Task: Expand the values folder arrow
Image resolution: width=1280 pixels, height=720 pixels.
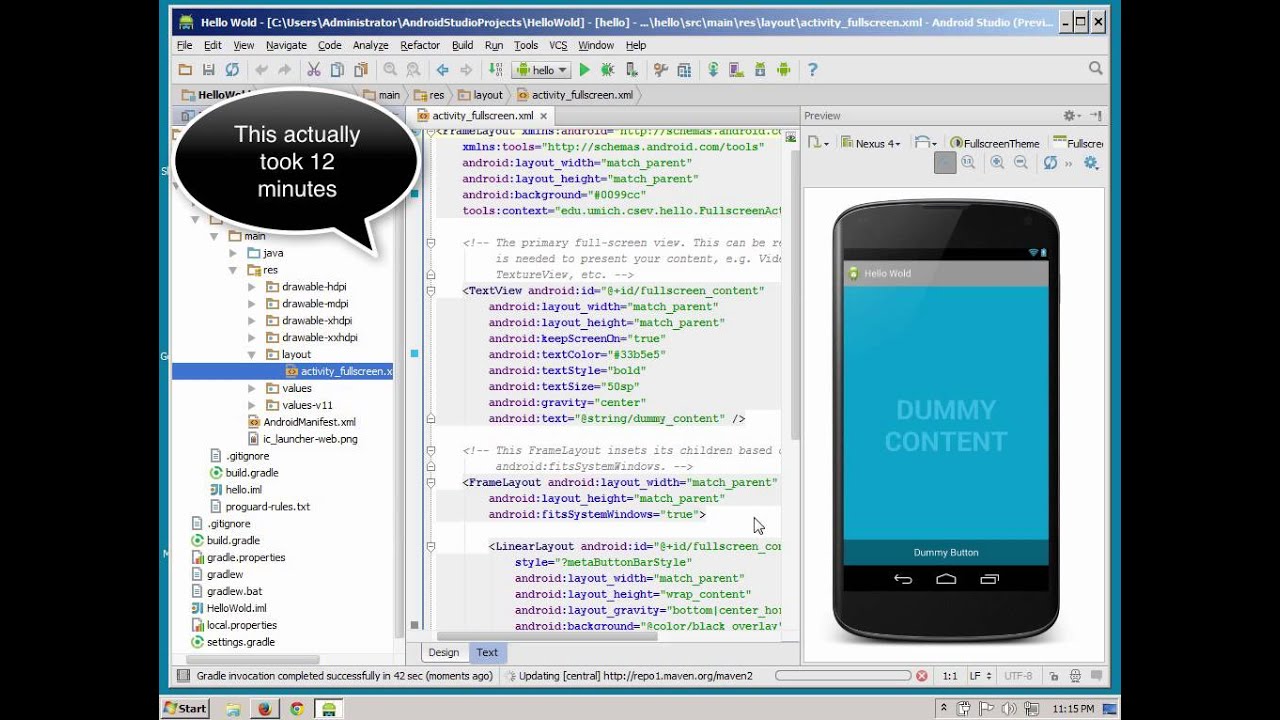Action: (252, 388)
